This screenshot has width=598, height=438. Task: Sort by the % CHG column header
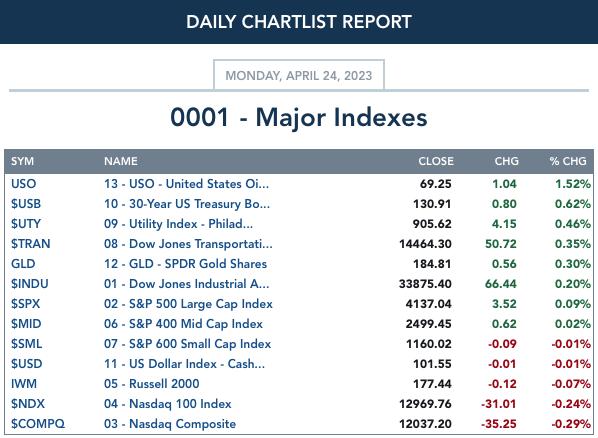568,161
